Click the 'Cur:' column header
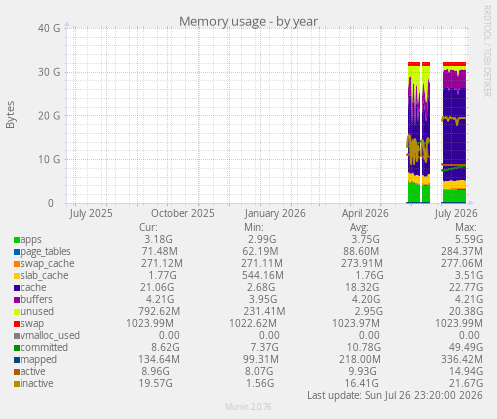This screenshot has width=497, height=419. pos(148,227)
